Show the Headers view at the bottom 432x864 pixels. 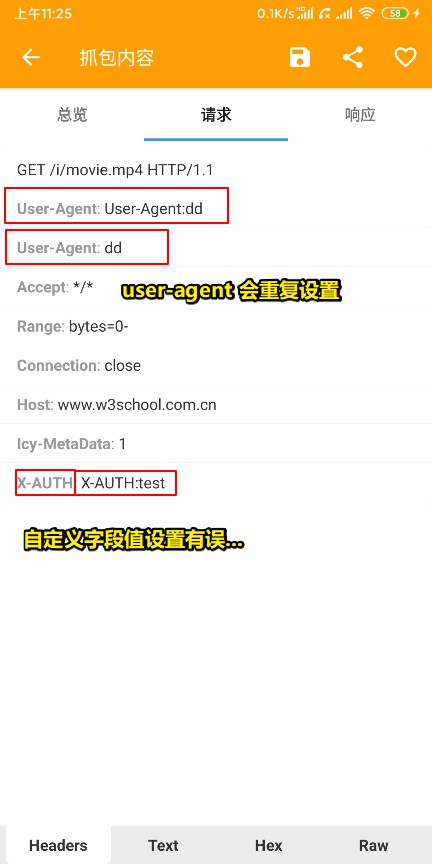[58, 845]
